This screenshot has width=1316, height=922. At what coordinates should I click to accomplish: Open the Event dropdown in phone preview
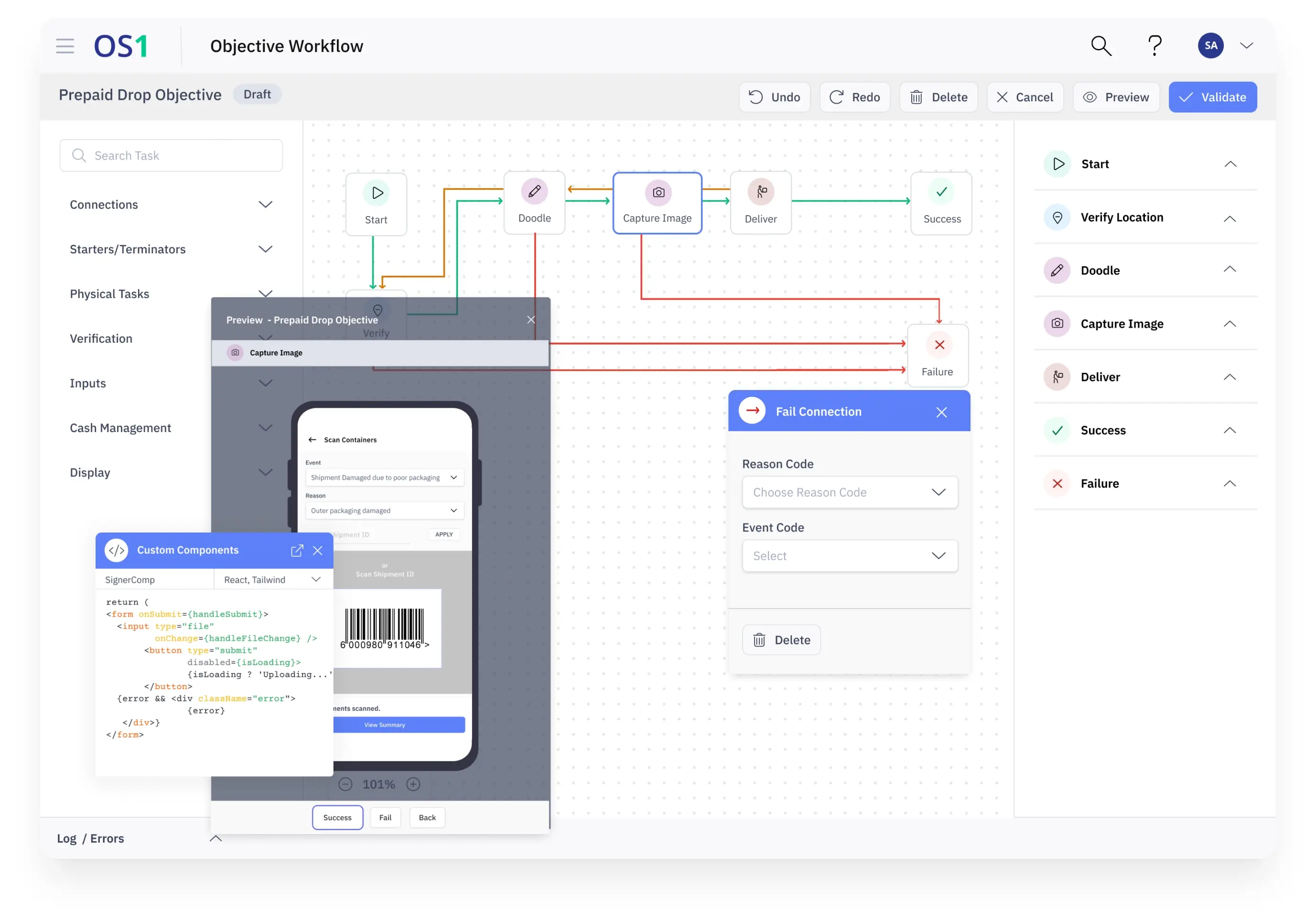click(x=385, y=477)
